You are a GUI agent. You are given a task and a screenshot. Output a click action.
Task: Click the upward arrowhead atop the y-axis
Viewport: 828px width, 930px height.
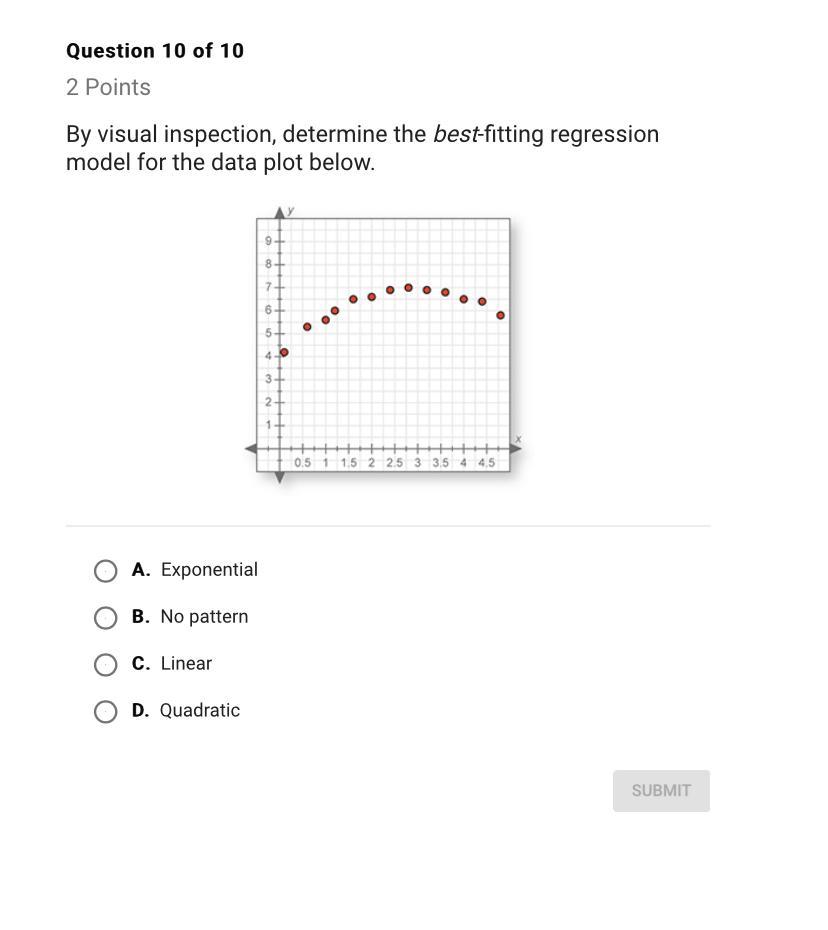280,213
